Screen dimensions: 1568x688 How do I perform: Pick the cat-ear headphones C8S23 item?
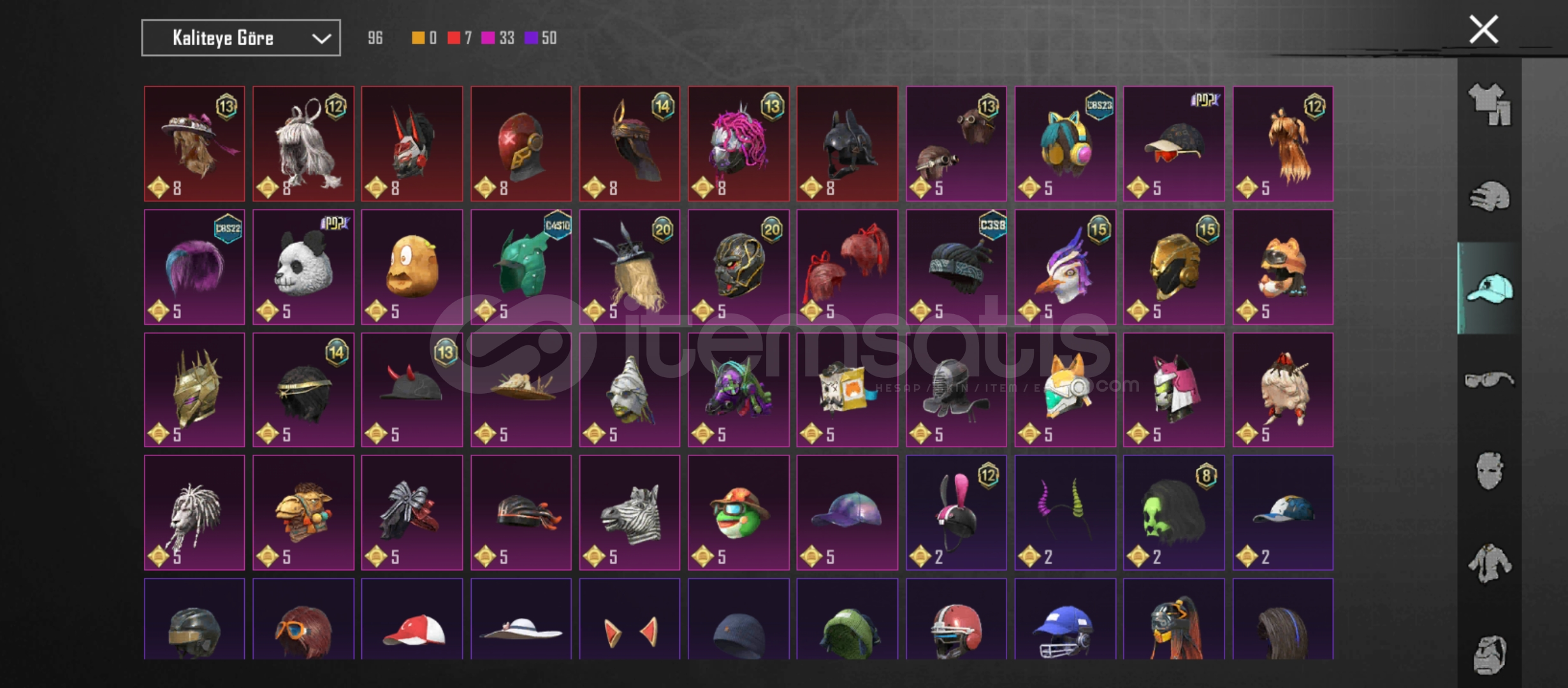[1064, 144]
